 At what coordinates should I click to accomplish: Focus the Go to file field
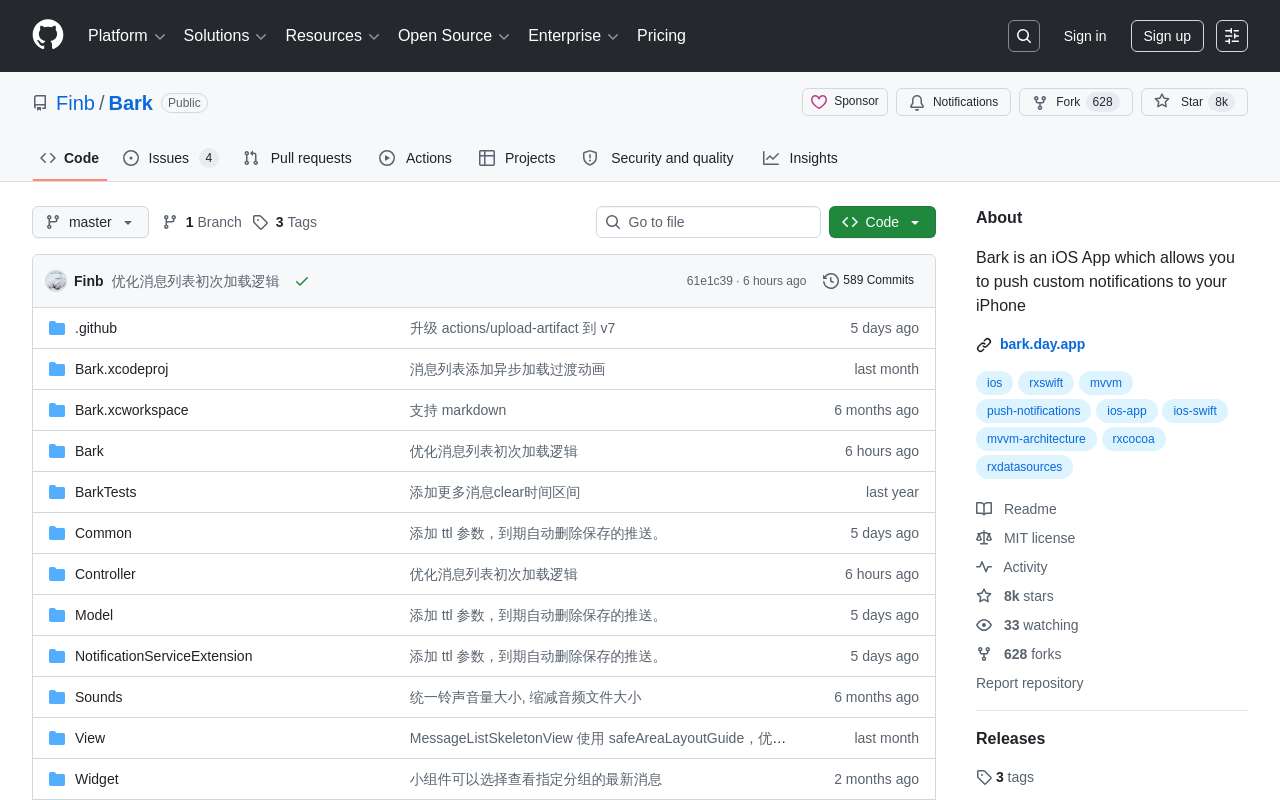click(x=708, y=222)
